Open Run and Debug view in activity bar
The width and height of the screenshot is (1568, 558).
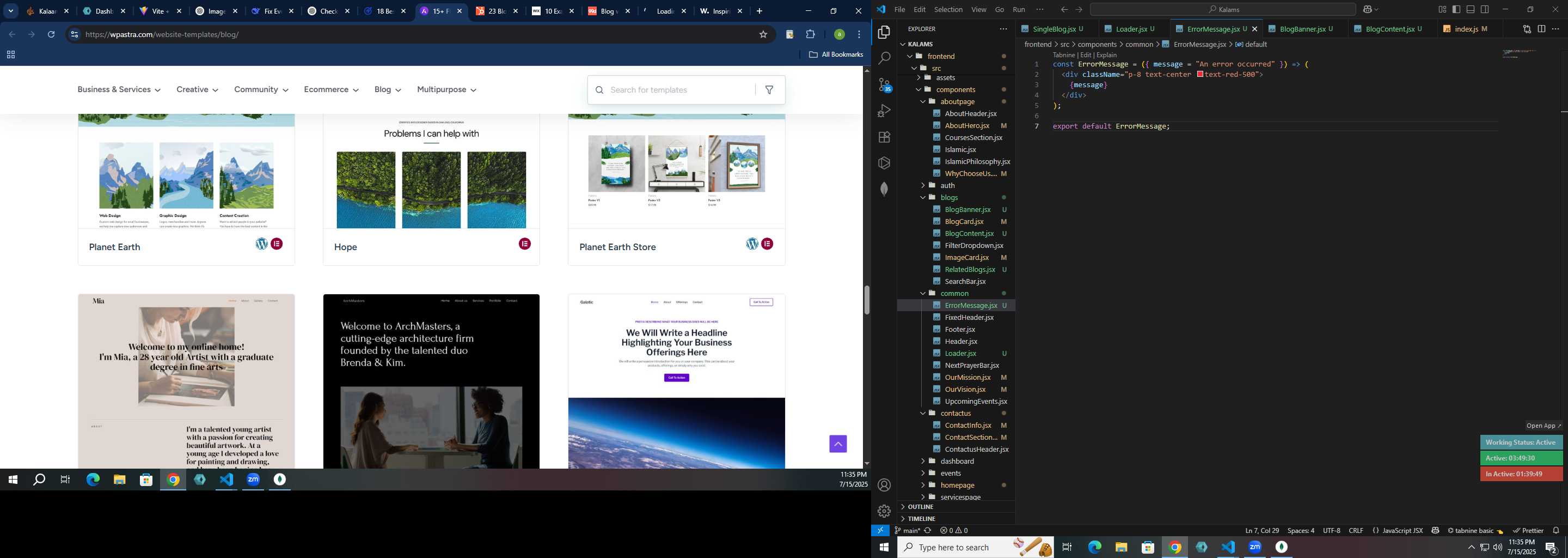[x=884, y=111]
